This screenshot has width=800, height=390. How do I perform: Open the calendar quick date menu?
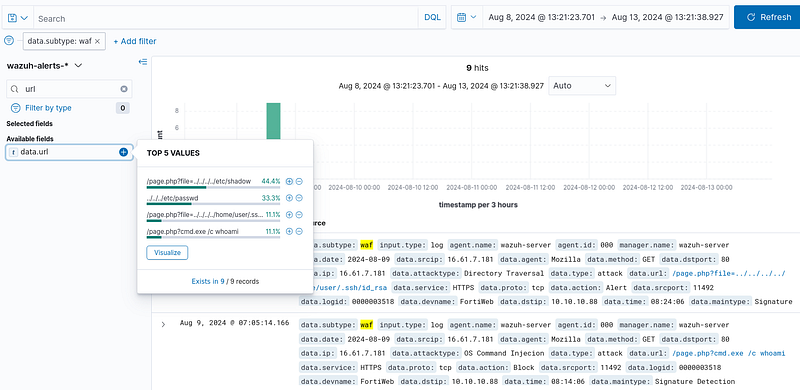click(x=466, y=17)
